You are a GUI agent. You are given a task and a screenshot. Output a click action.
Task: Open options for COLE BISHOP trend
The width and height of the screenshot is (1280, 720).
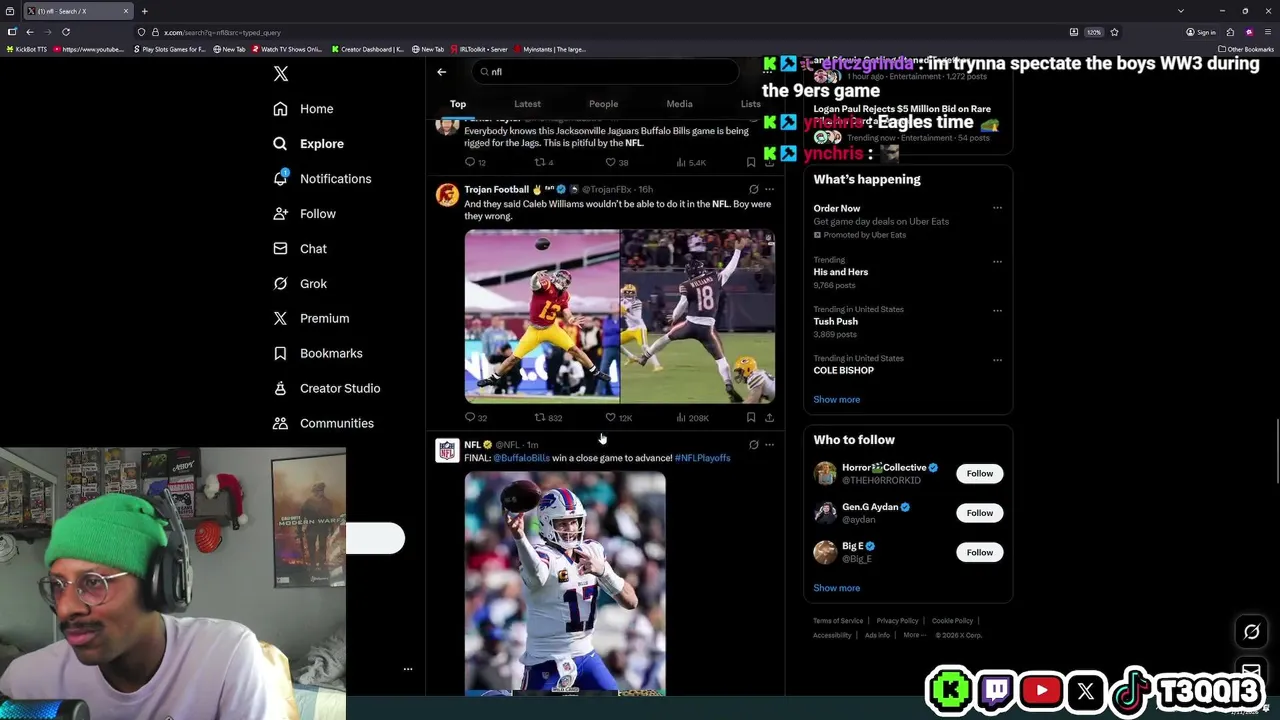tap(997, 360)
